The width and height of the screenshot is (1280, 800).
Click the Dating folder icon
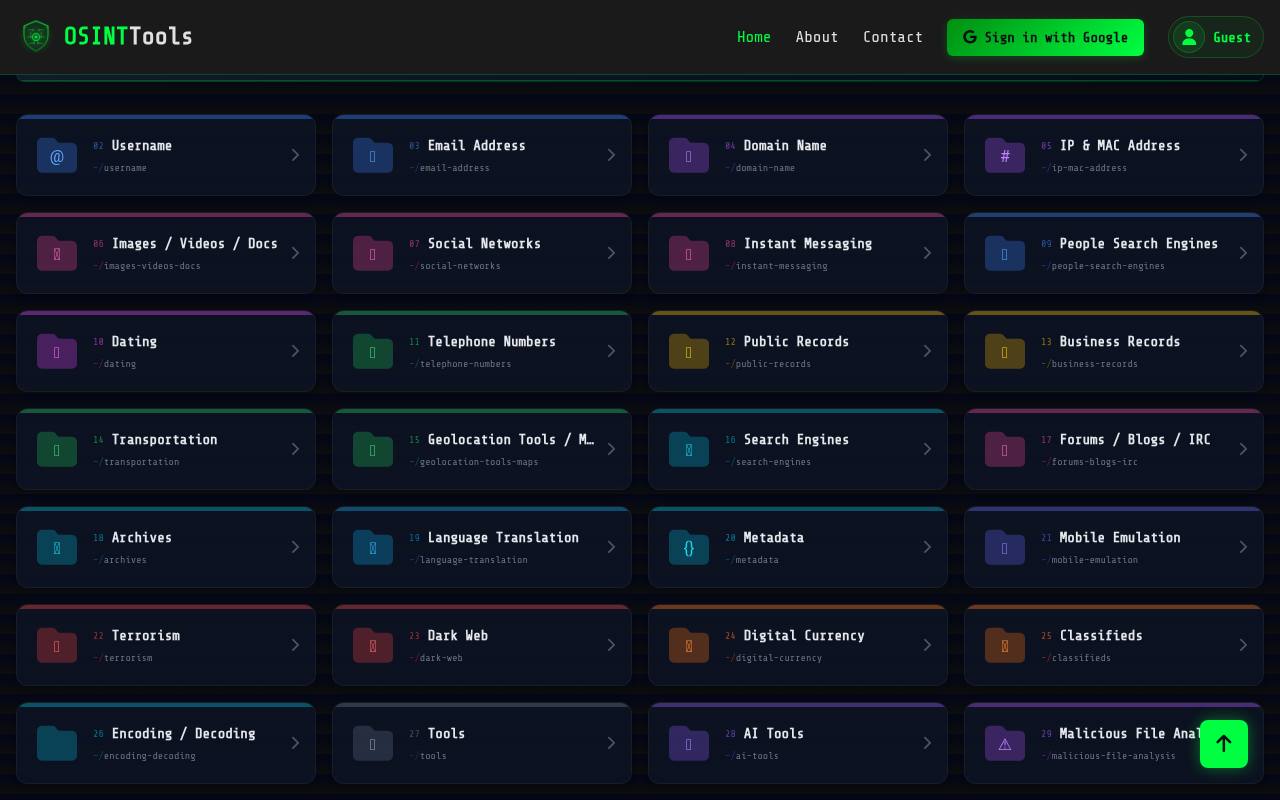click(57, 351)
